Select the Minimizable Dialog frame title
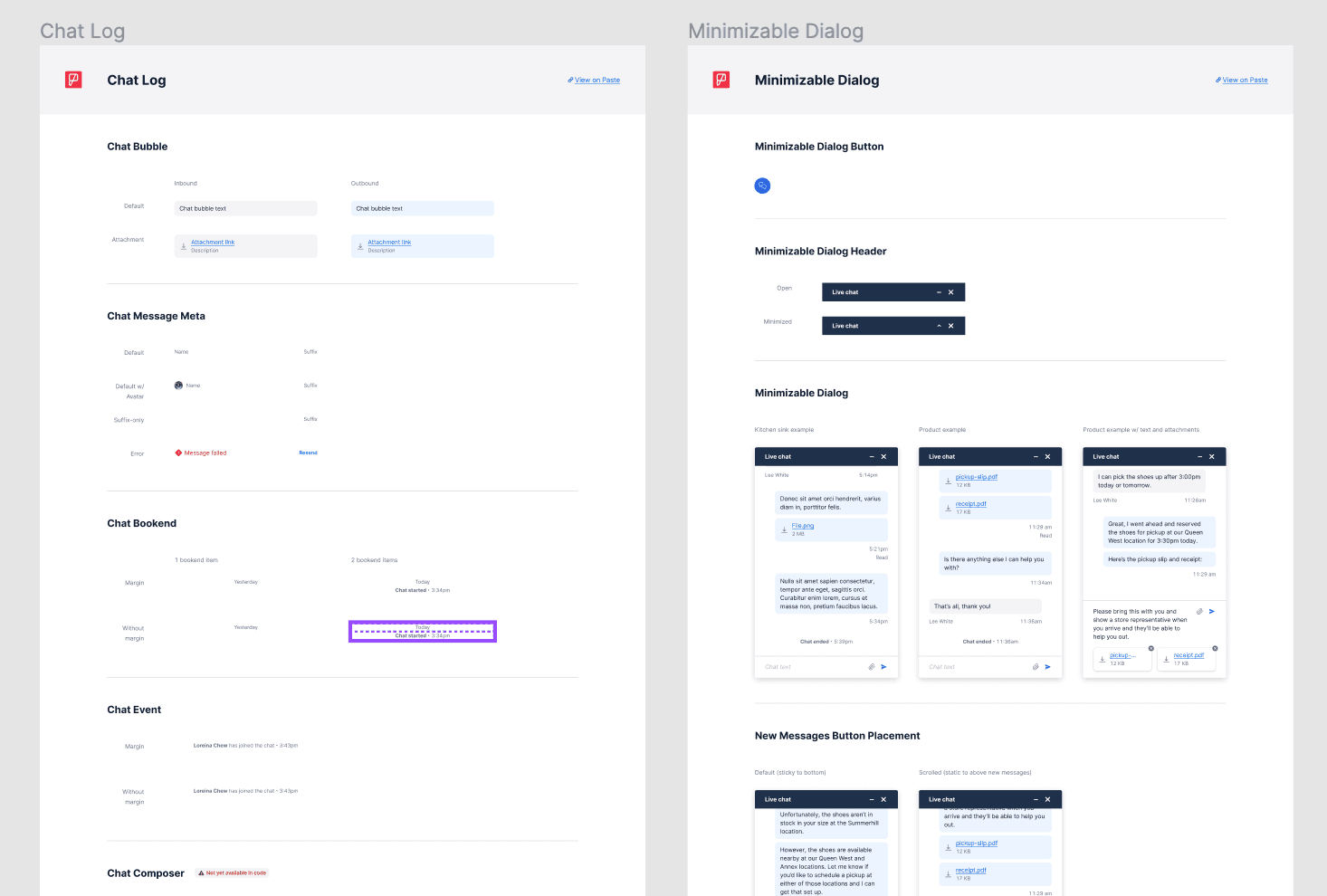This screenshot has height=896, width=1327. point(776,32)
